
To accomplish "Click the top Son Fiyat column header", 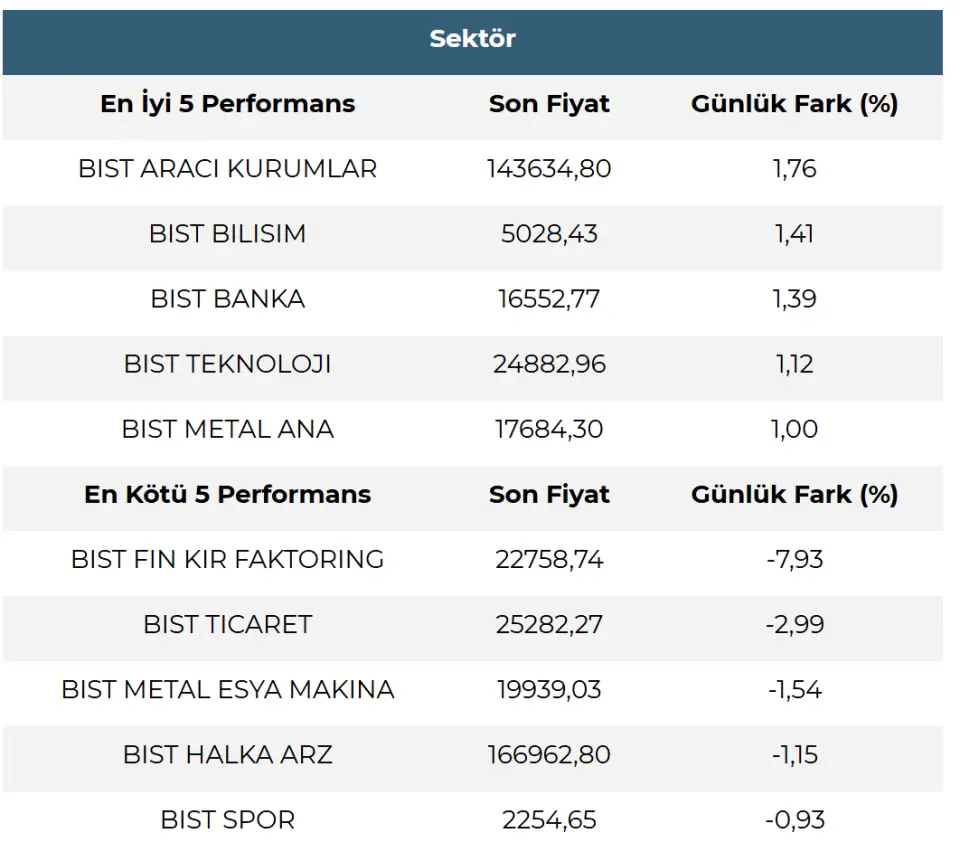I will pos(549,104).
